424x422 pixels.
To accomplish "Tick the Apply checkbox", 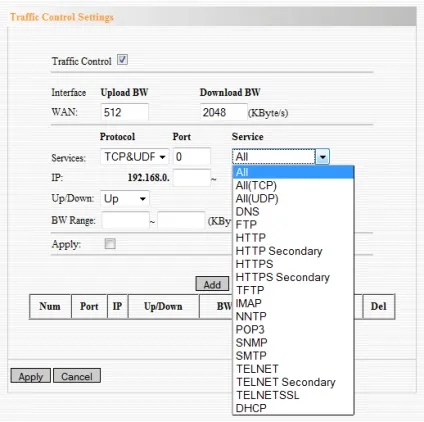I will point(110,244).
